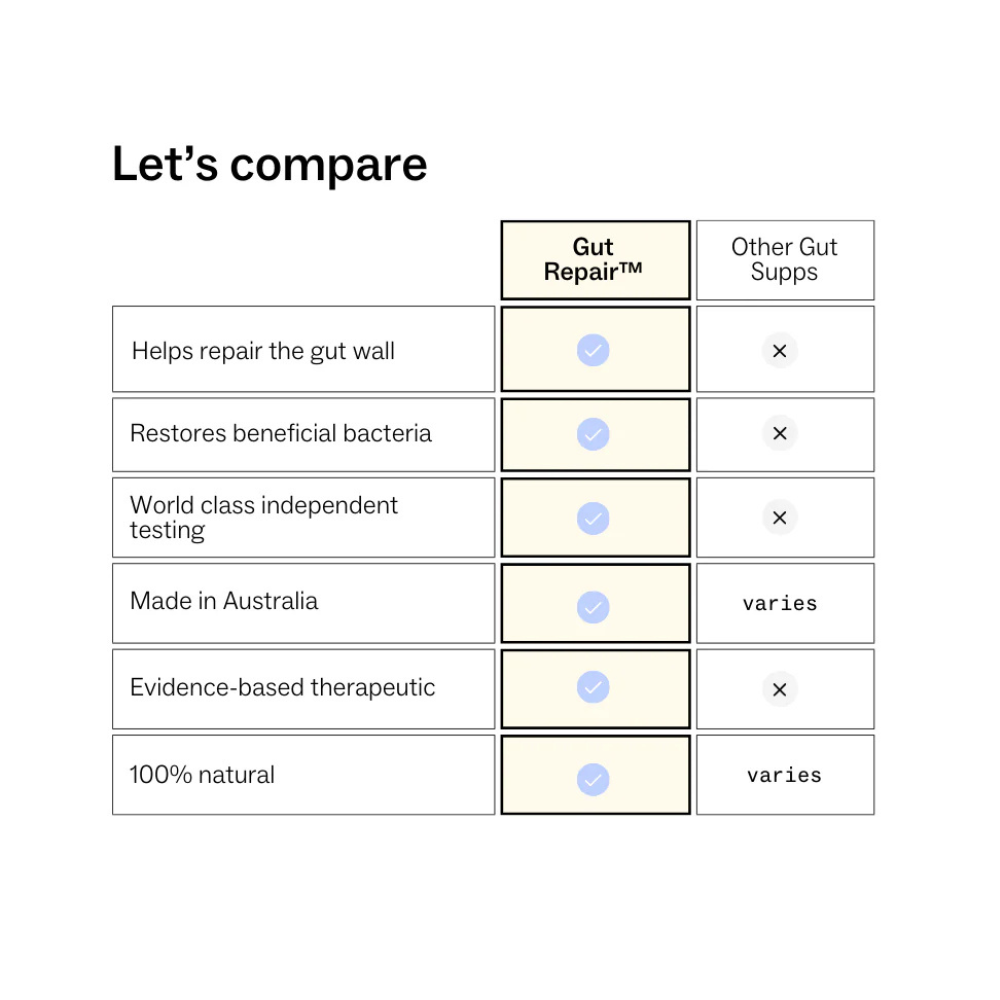Click checkmark for Helps repair the gut wall

[x=593, y=350]
